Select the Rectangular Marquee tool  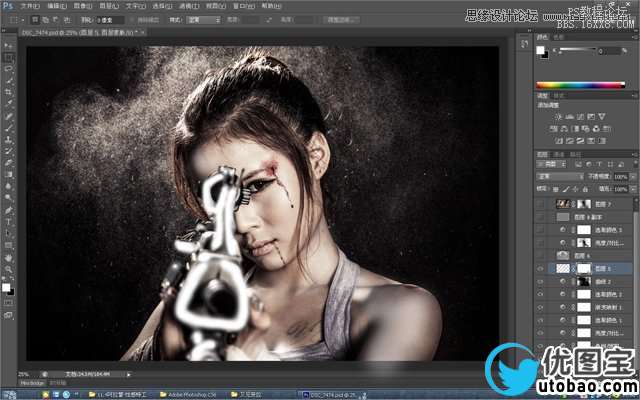point(9,58)
